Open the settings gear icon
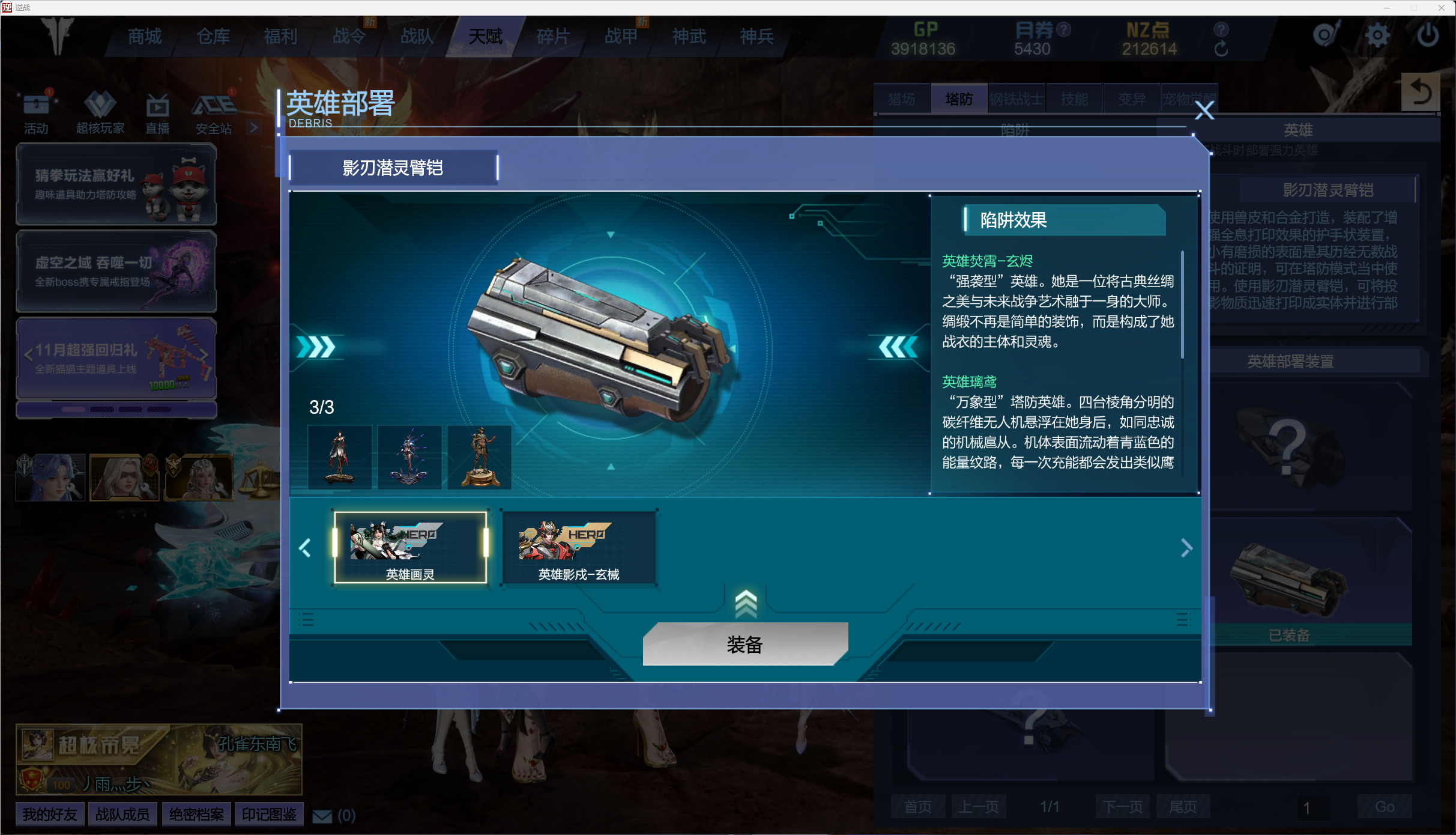Viewport: 1456px width, 835px height. coord(1377,35)
